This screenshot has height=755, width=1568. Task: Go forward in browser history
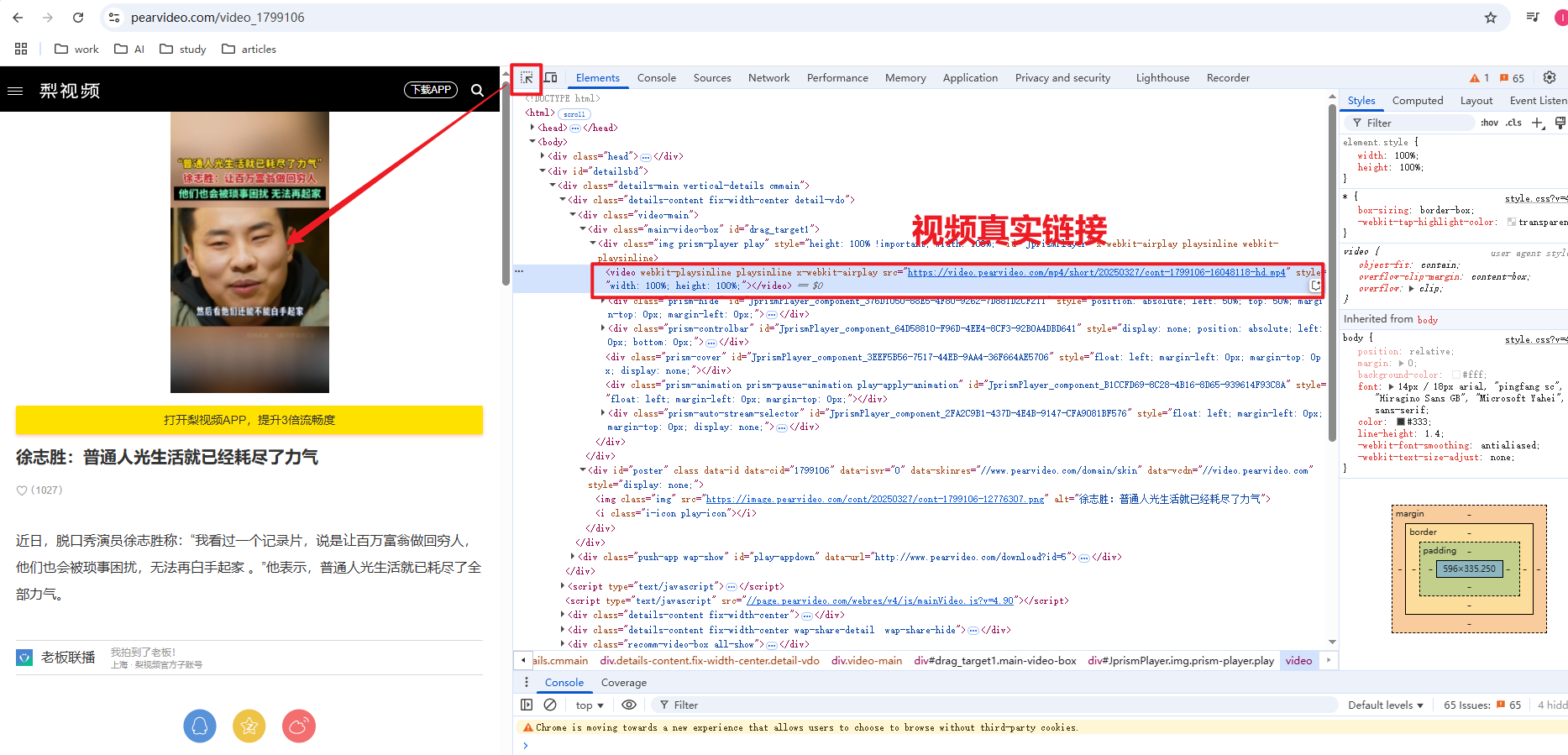[x=48, y=18]
